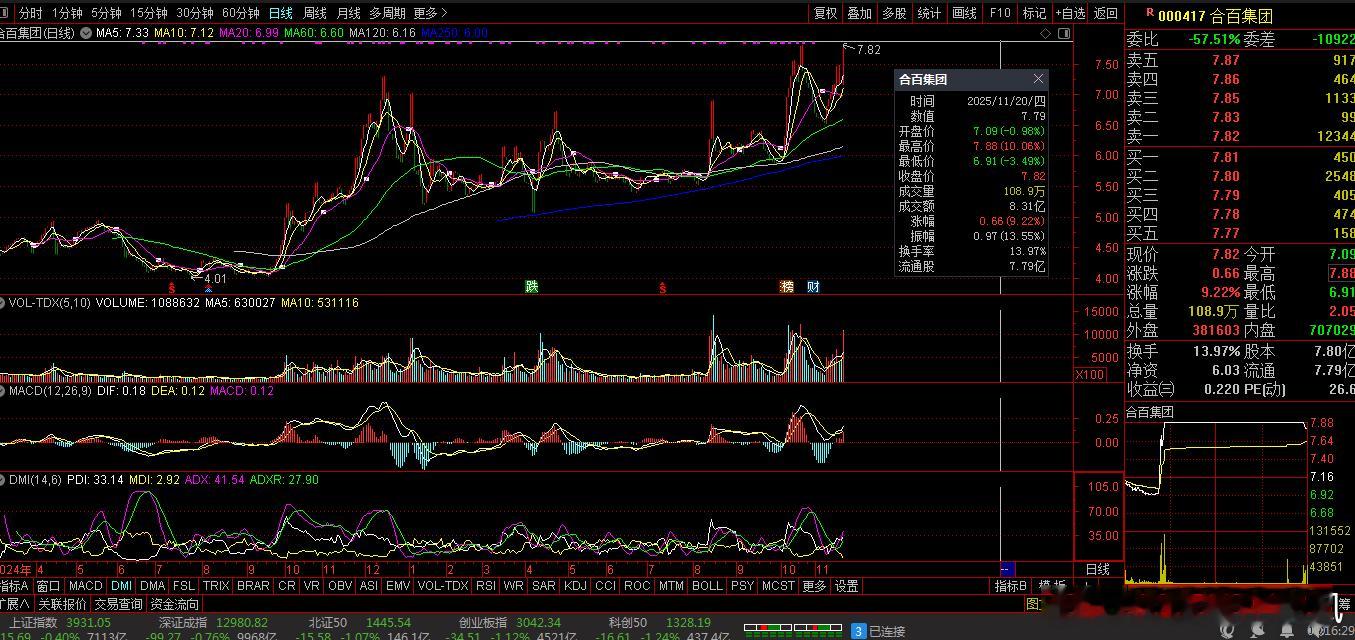This screenshot has height=640, width=1355.
Task: Click the 跌 marker on the price chart
Action: (532, 287)
